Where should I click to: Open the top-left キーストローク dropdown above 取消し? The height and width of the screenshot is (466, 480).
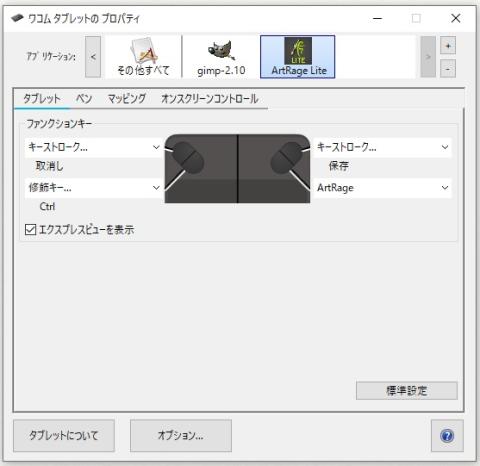click(x=94, y=147)
